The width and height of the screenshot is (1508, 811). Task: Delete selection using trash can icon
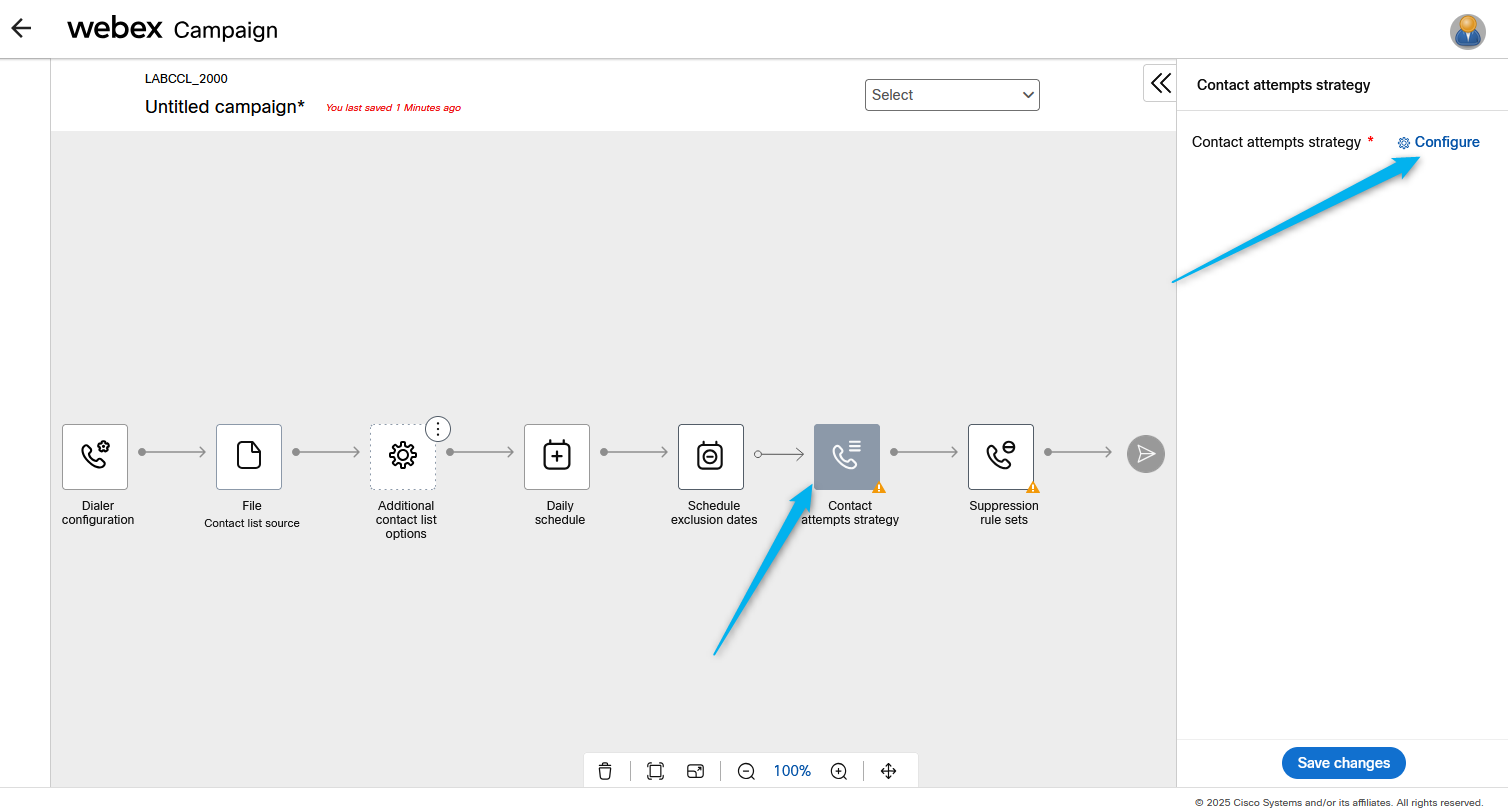tap(605, 771)
